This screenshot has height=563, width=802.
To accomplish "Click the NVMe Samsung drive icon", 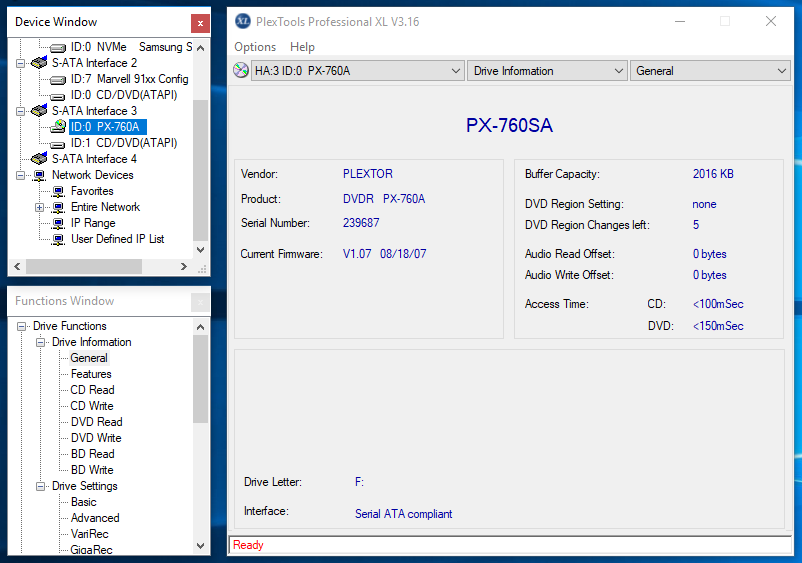I will 58,48.
